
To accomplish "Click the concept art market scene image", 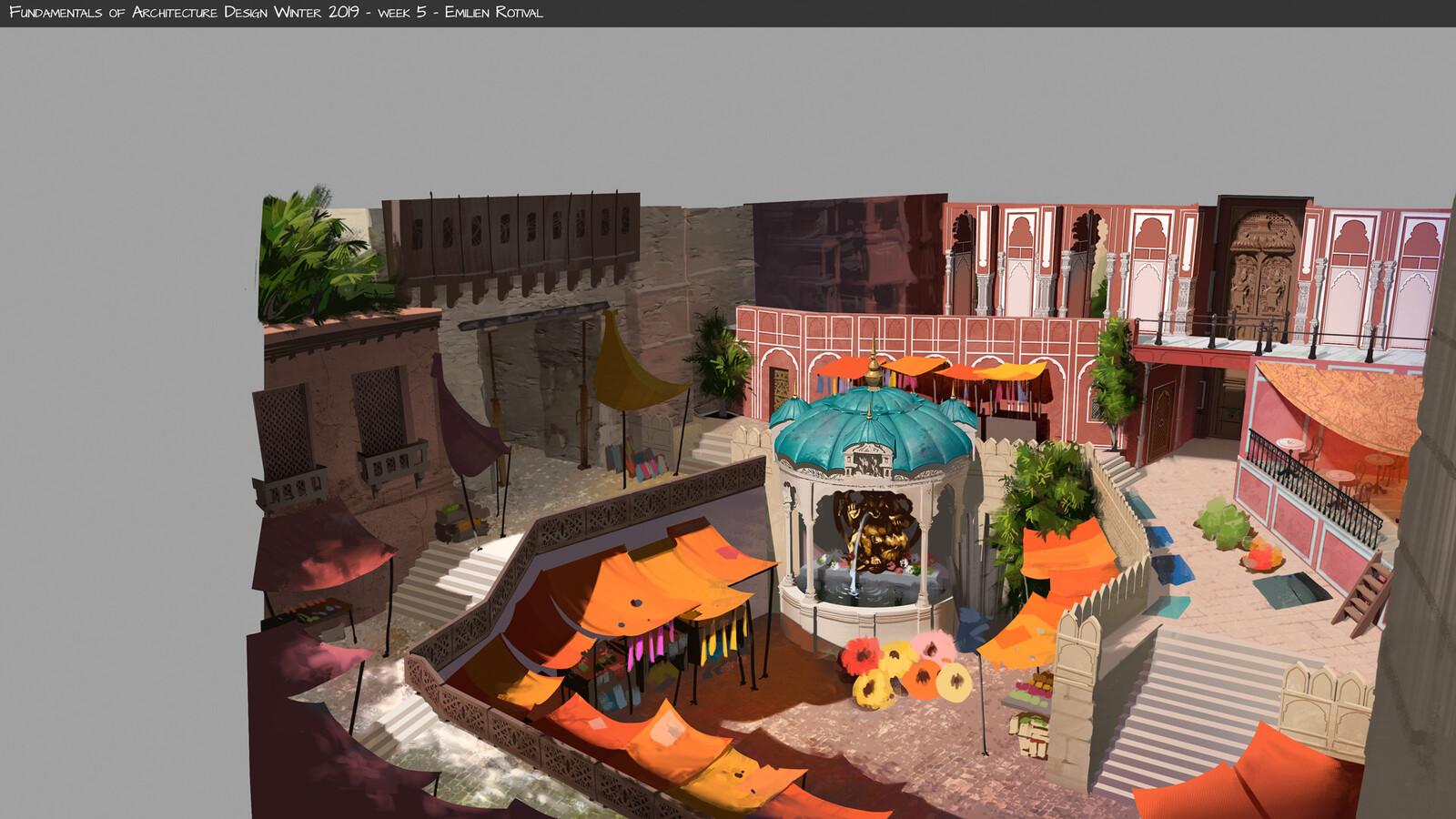I will [851, 501].
